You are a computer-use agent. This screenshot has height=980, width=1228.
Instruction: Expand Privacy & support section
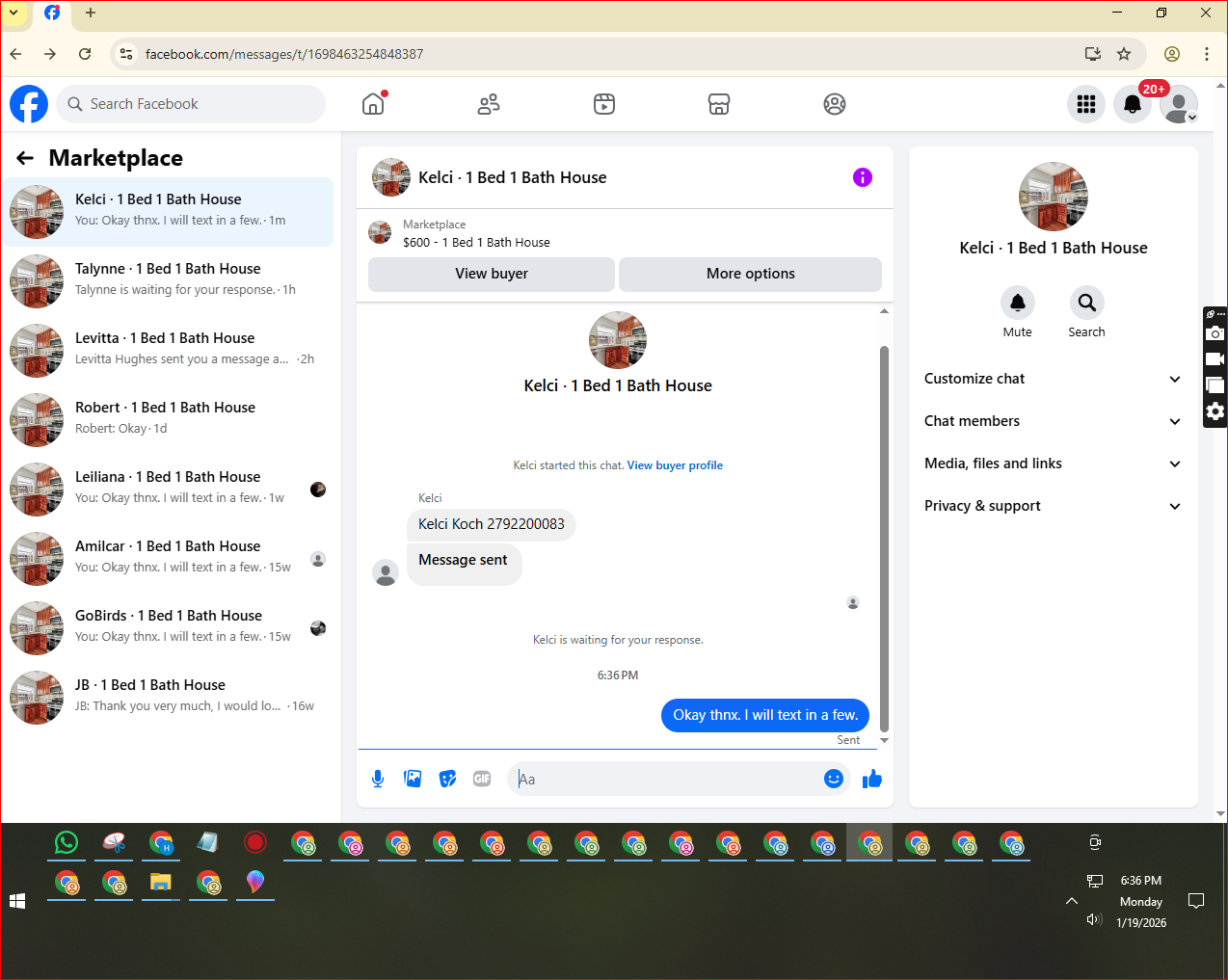click(x=1053, y=506)
